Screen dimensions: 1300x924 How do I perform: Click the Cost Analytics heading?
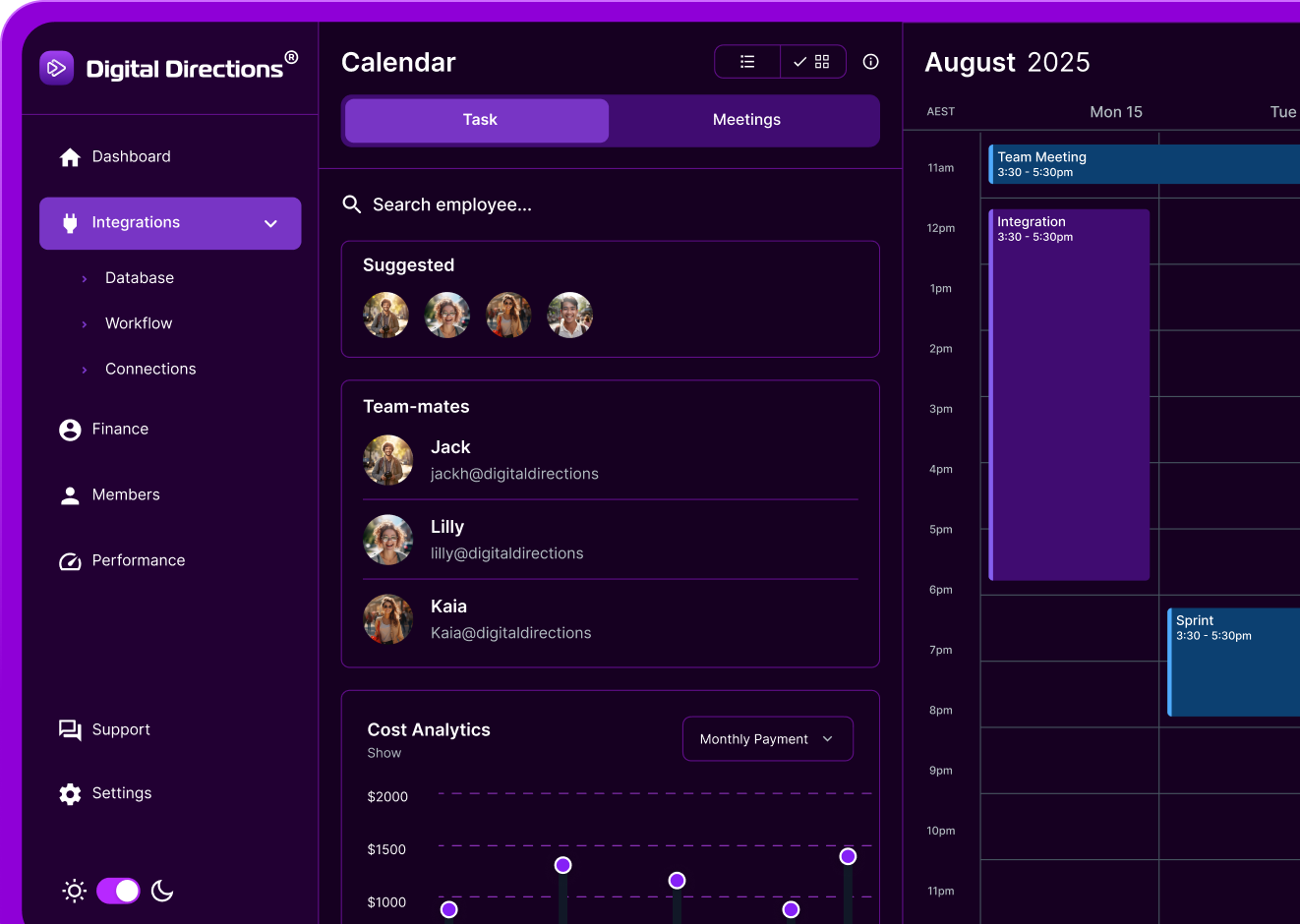coord(429,729)
